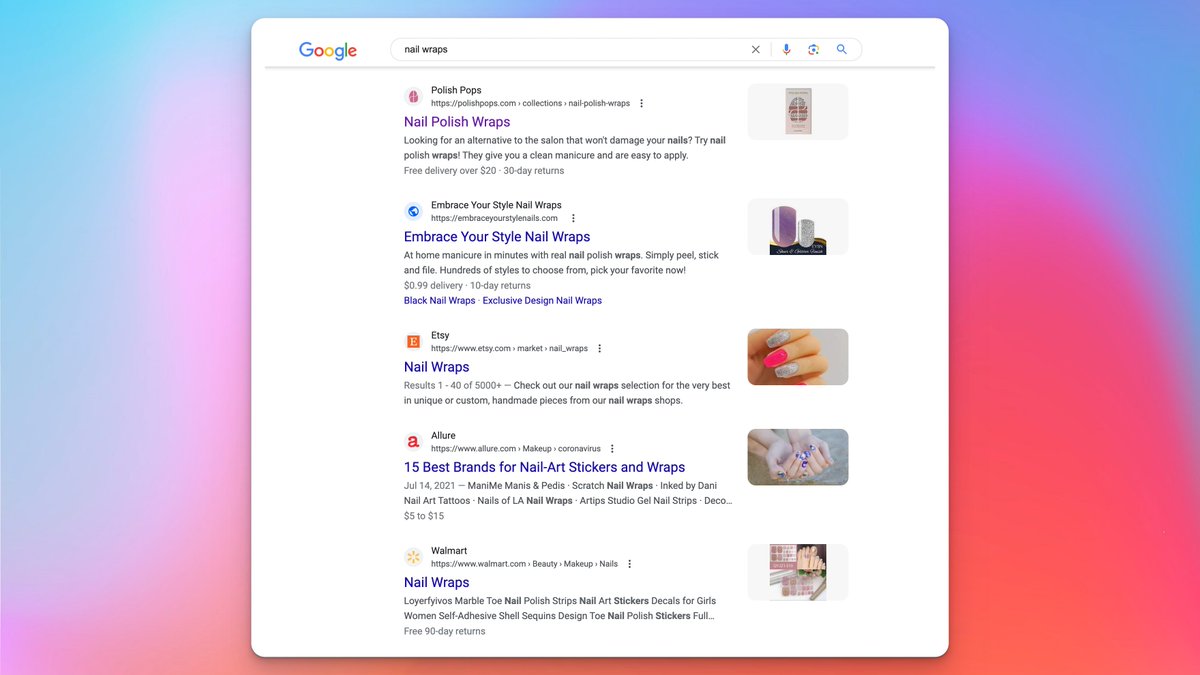Open the three-dot menu for Polish Pops result

click(x=642, y=103)
